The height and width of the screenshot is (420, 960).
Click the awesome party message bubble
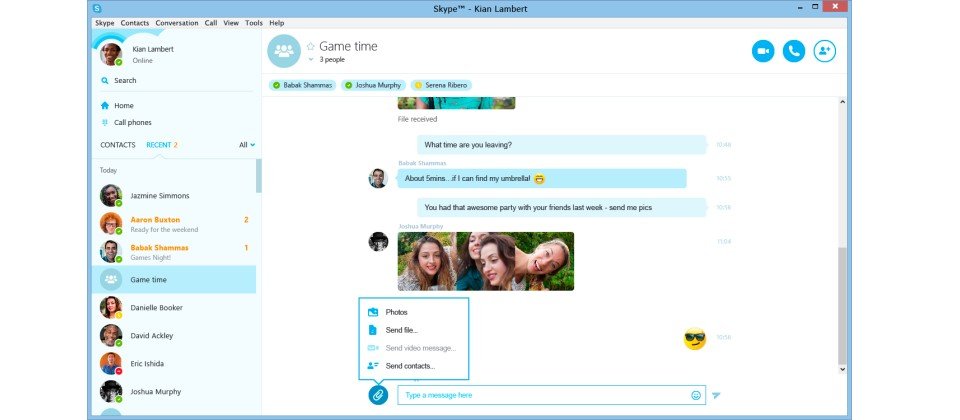point(562,208)
